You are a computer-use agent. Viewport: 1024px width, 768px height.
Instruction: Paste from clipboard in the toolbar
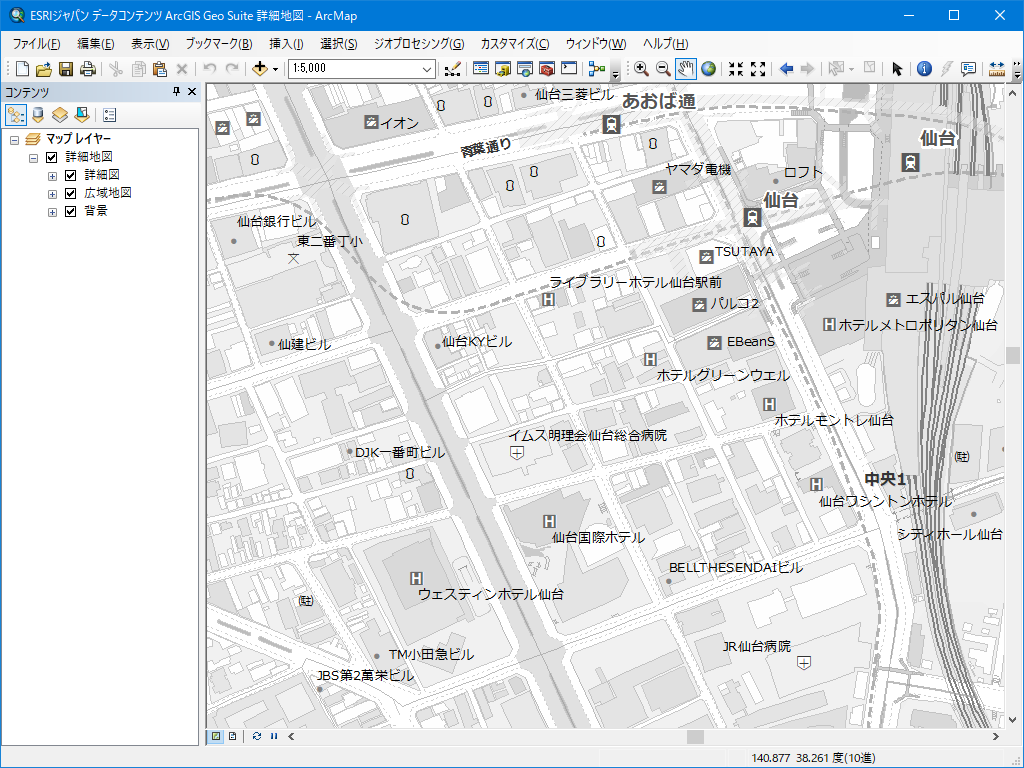(160, 69)
